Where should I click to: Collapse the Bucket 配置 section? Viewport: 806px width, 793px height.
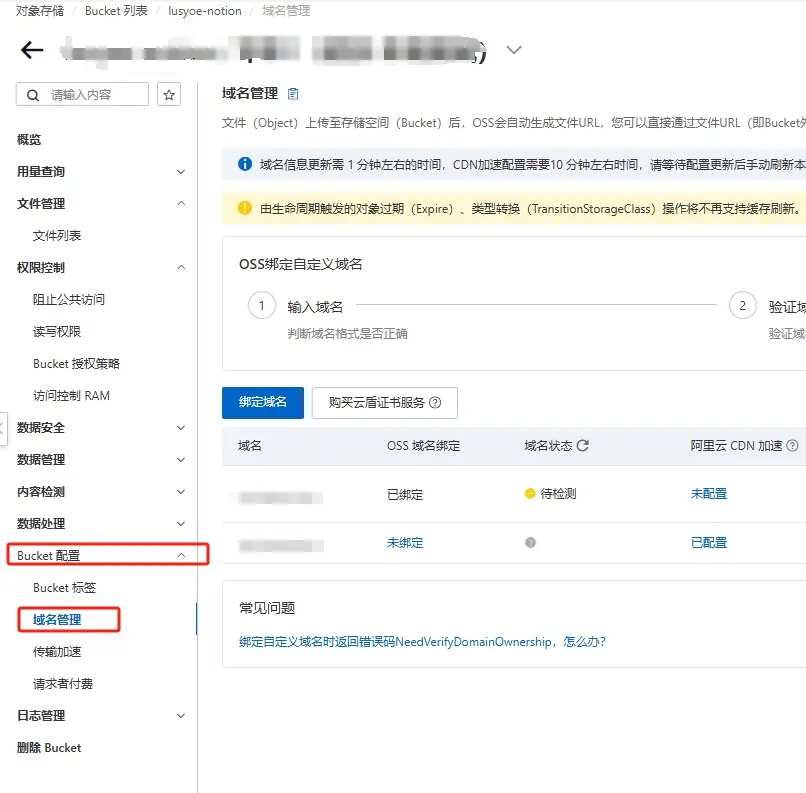pyautogui.click(x=181, y=556)
